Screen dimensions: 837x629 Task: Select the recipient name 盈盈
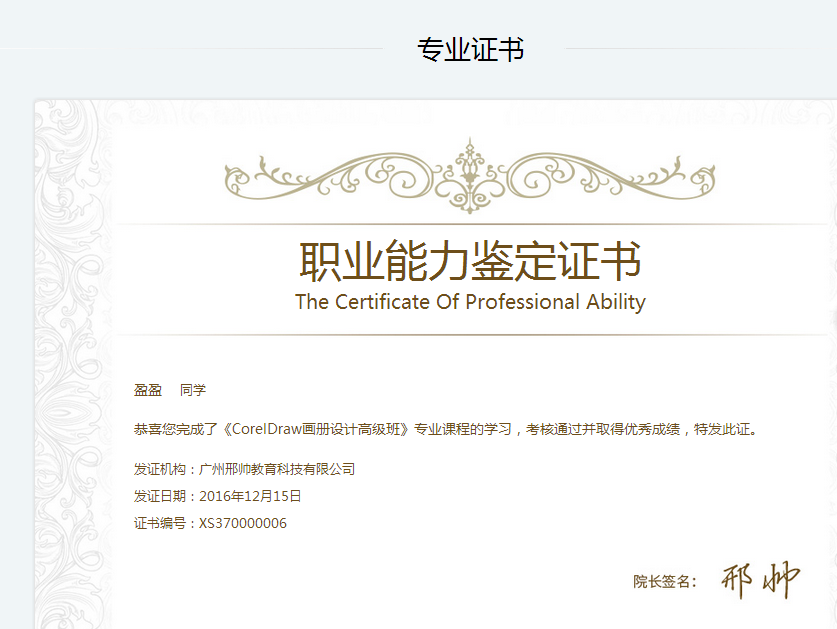click(x=148, y=390)
